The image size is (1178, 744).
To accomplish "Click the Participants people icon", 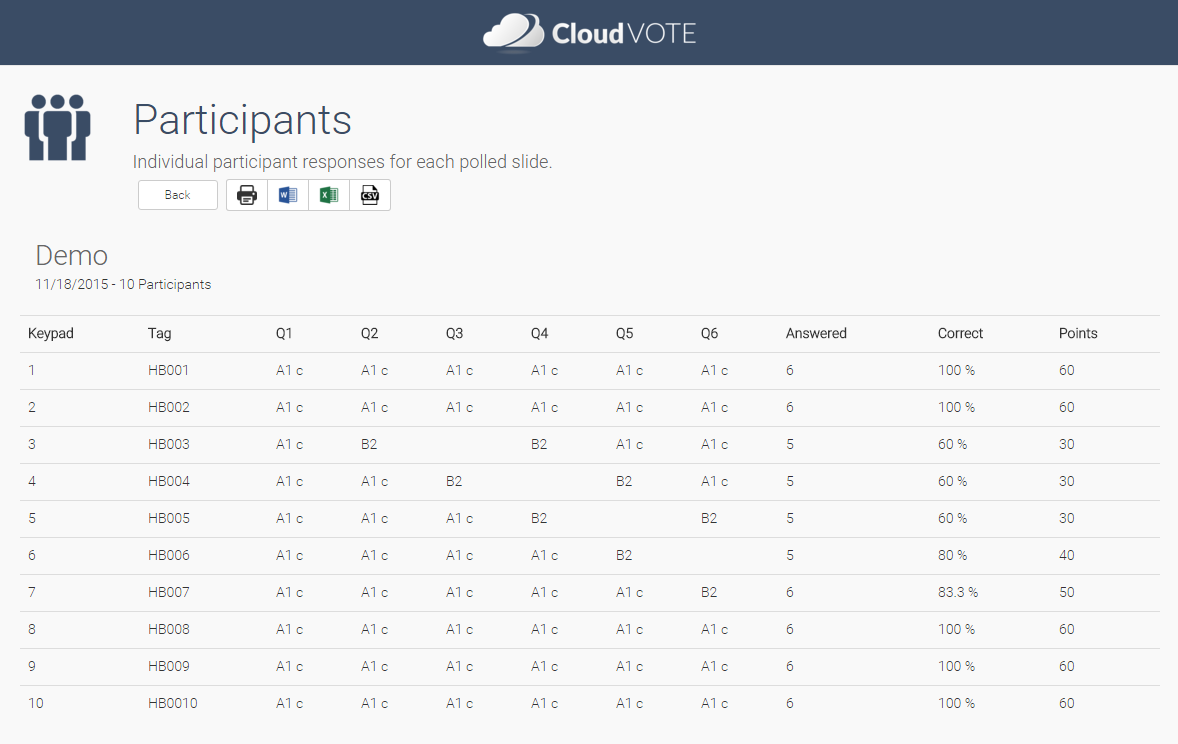I will pos(58,128).
